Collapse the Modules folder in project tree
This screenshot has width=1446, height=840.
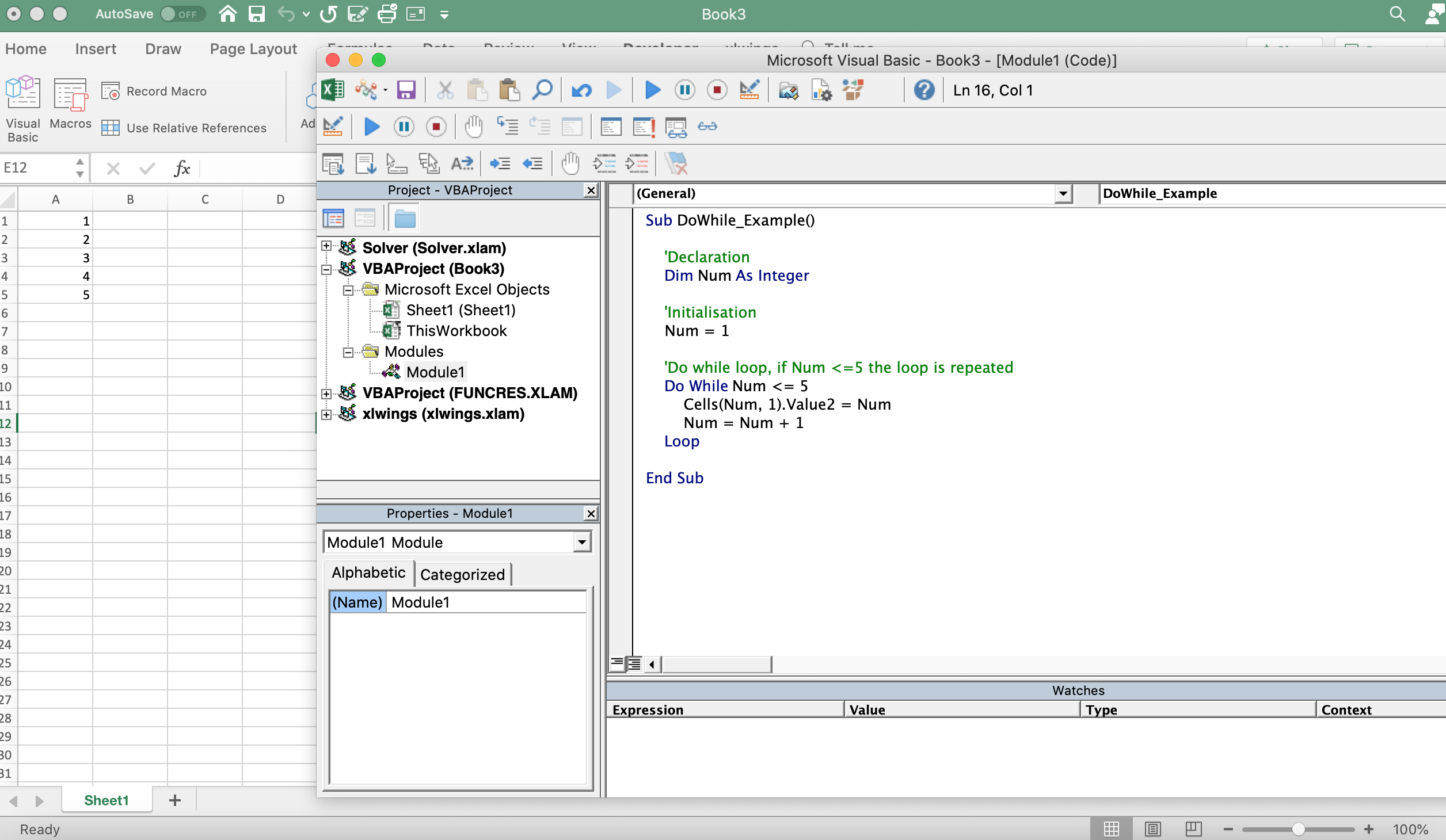tap(348, 352)
